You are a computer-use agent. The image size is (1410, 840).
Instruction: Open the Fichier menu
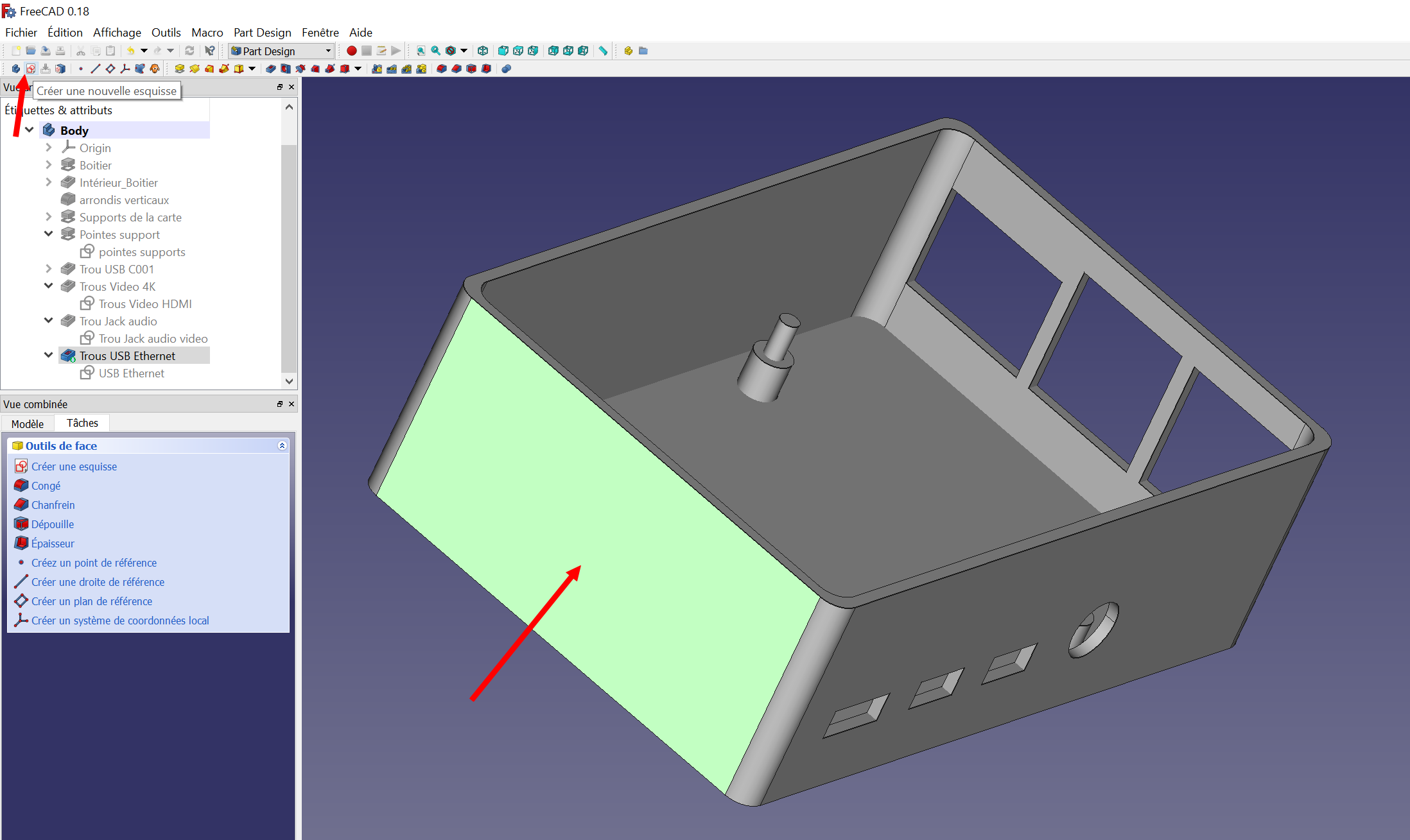[x=21, y=32]
